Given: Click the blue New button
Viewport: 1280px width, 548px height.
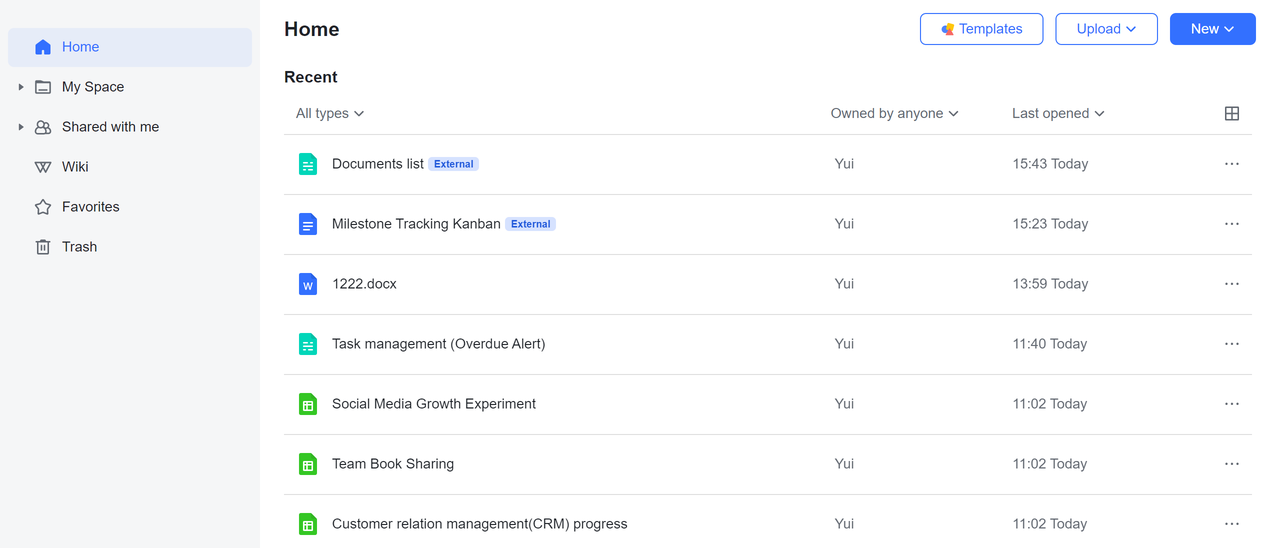Looking at the screenshot, I should point(1212,29).
